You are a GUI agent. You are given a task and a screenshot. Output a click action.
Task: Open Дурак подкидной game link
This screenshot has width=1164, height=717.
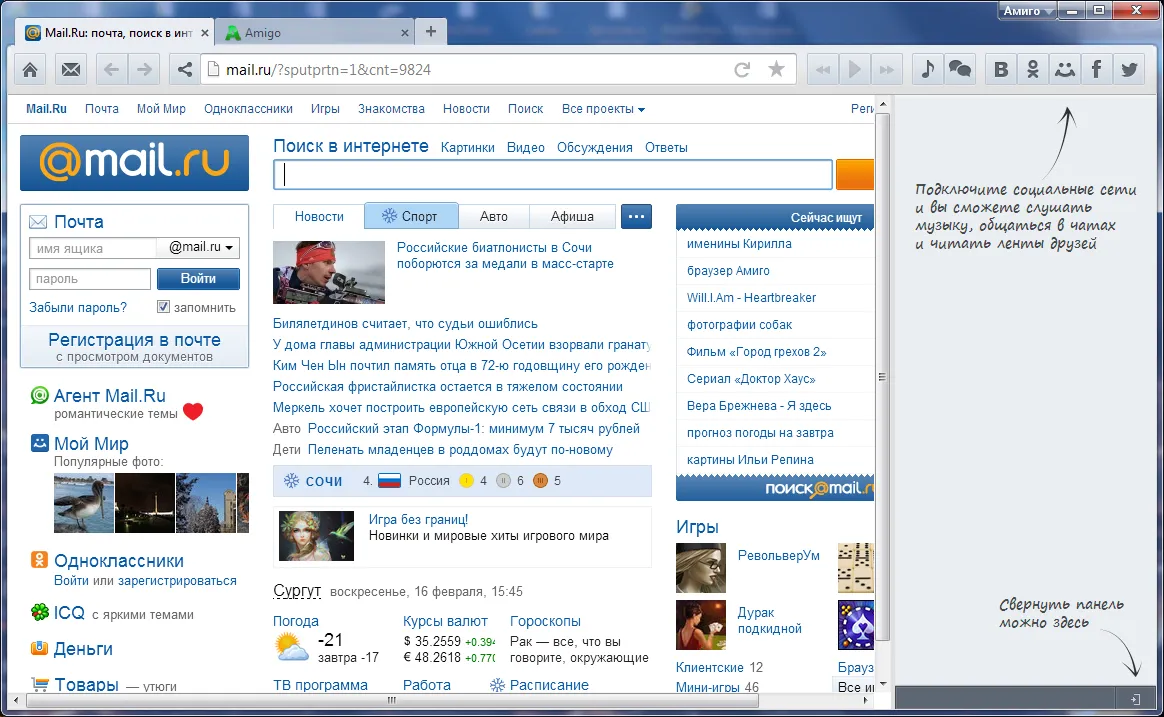(769, 621)
